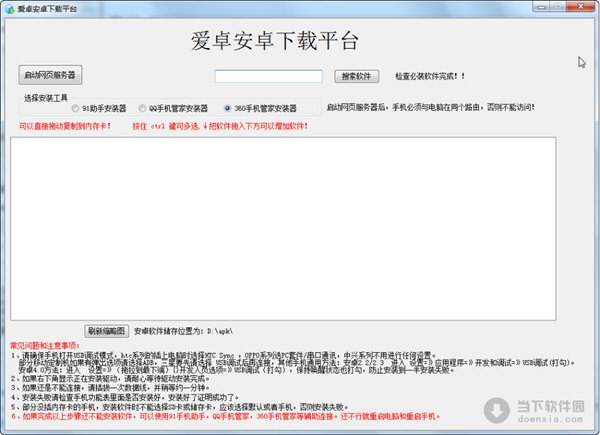Focus the software search input field

[x=268, y=76]
